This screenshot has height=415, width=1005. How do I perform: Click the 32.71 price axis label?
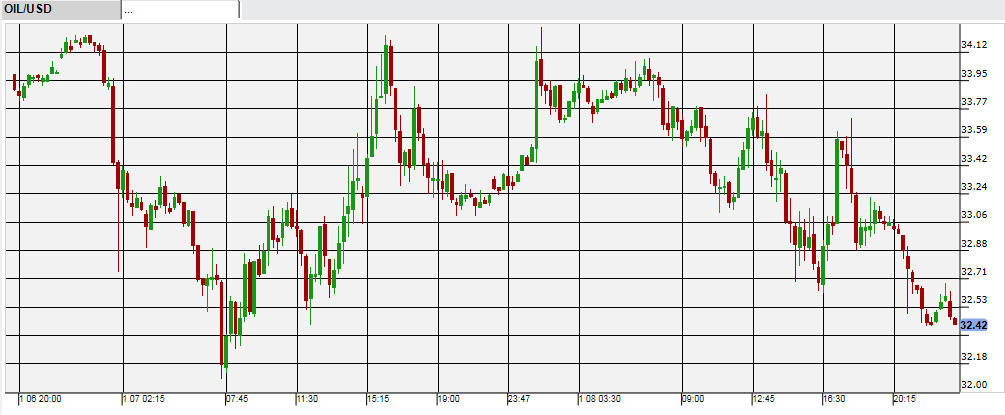[x=974, y=272]
